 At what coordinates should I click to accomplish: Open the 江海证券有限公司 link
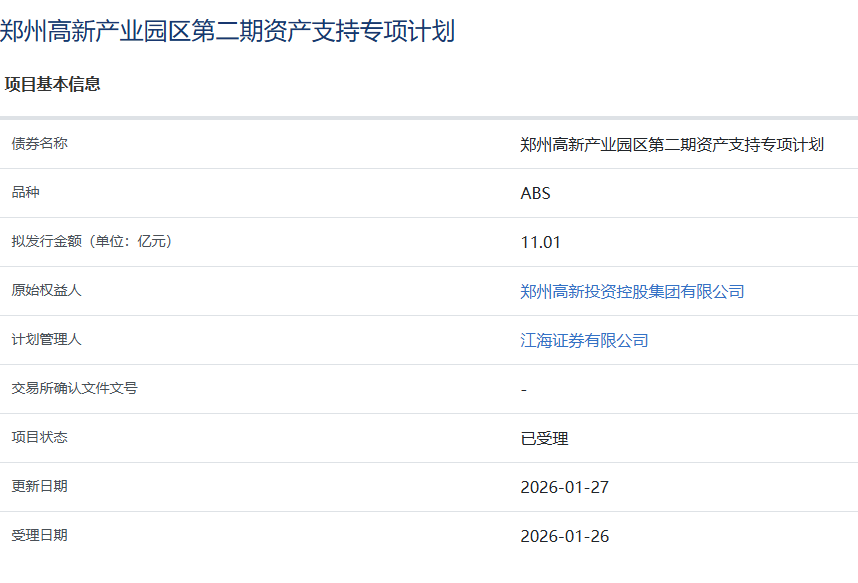click(584, 340)
